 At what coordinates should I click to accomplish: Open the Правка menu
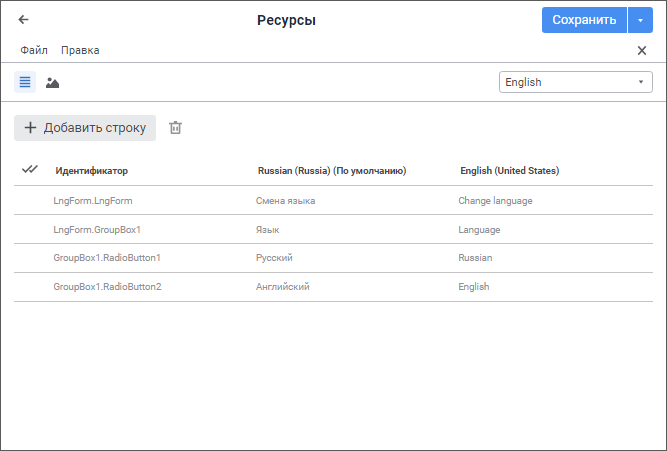[80, 50]
